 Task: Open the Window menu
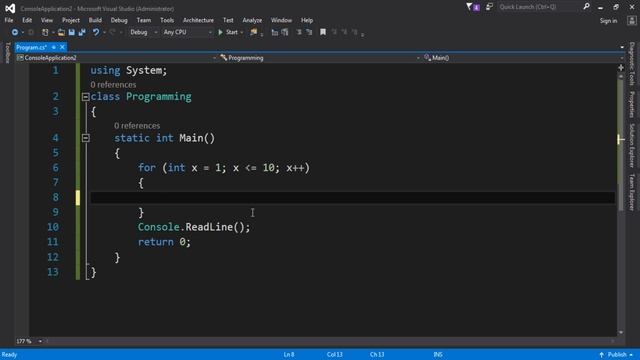[x=281, y=20]
